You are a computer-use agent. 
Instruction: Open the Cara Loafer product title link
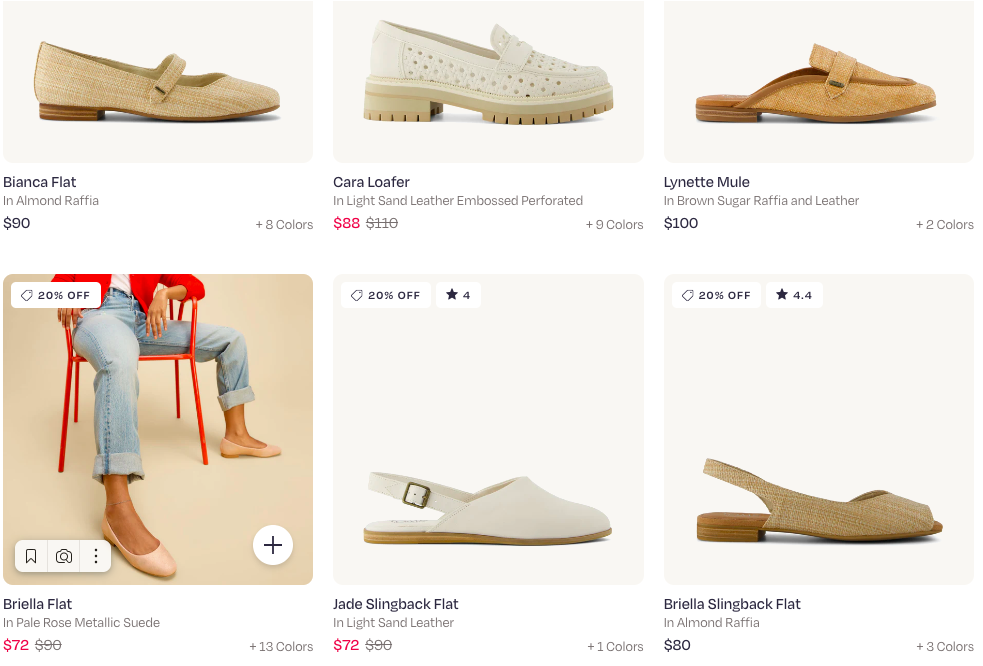tap(371, 182)
